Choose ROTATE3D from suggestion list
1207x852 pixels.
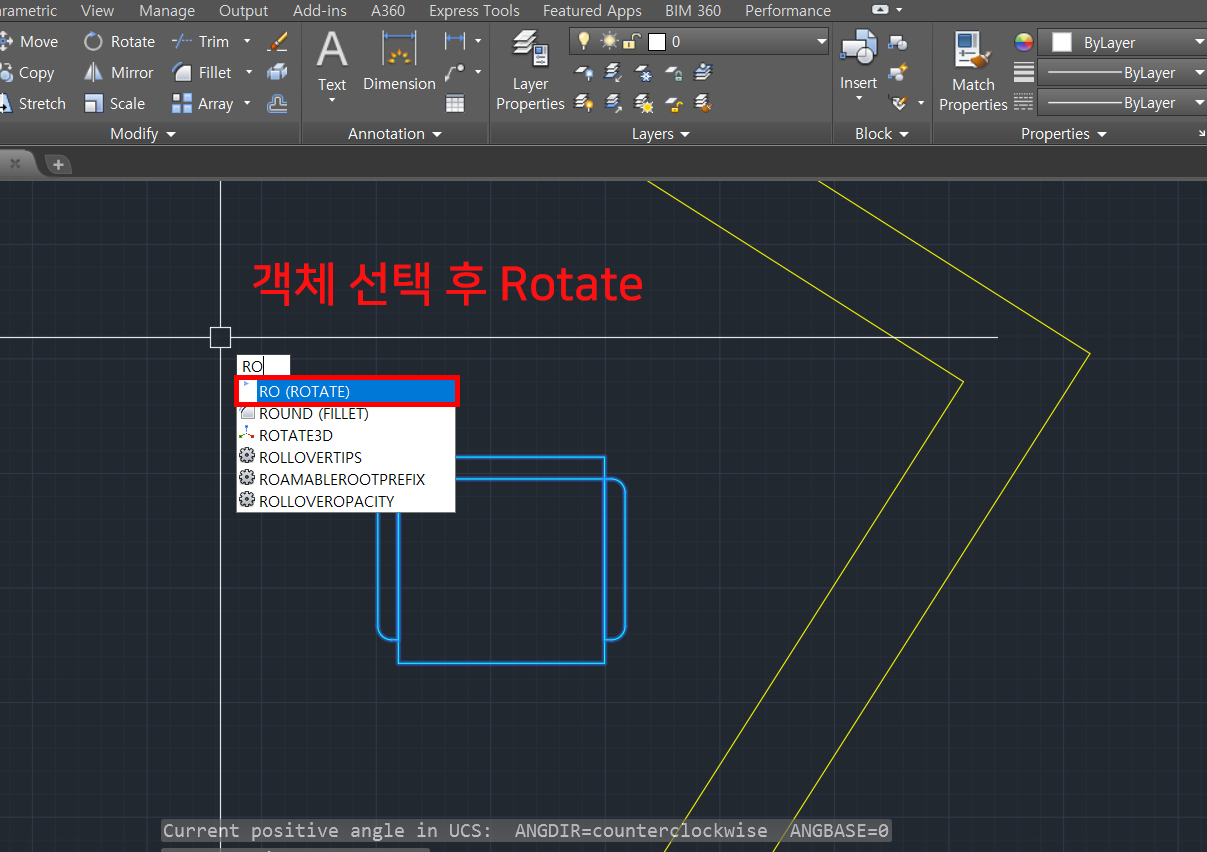click(x=346, y=436)
